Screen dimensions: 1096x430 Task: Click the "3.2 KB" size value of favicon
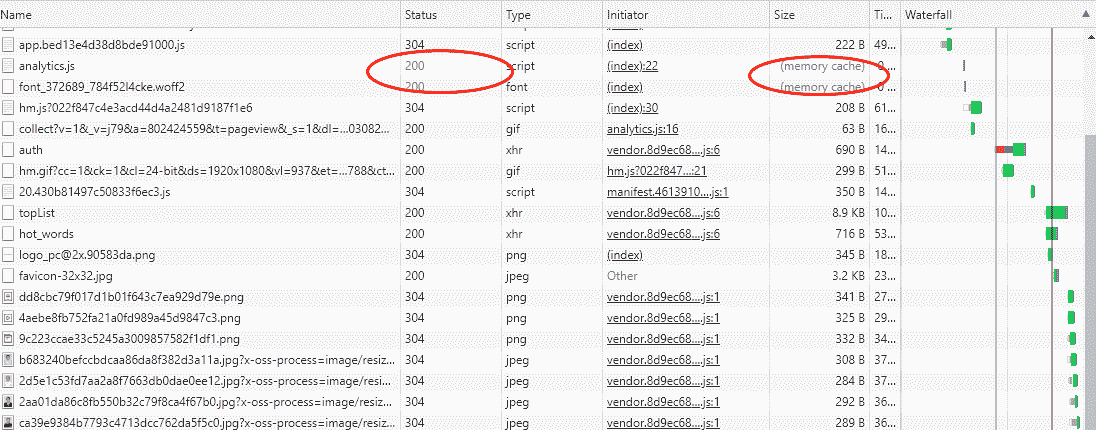click(848, 275)
